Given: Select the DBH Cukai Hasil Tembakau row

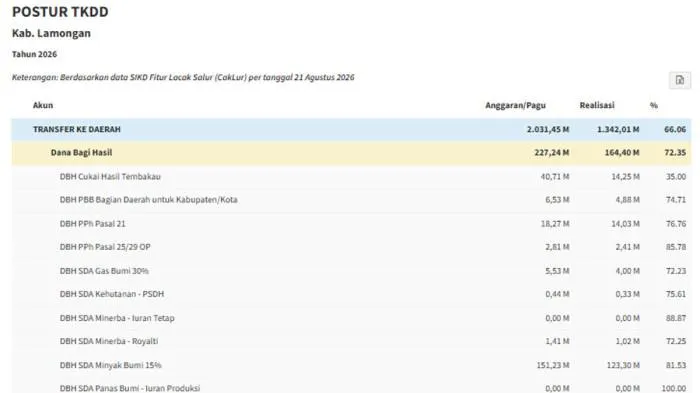Looking at the screenshot, I should click(x=351, y=176).
